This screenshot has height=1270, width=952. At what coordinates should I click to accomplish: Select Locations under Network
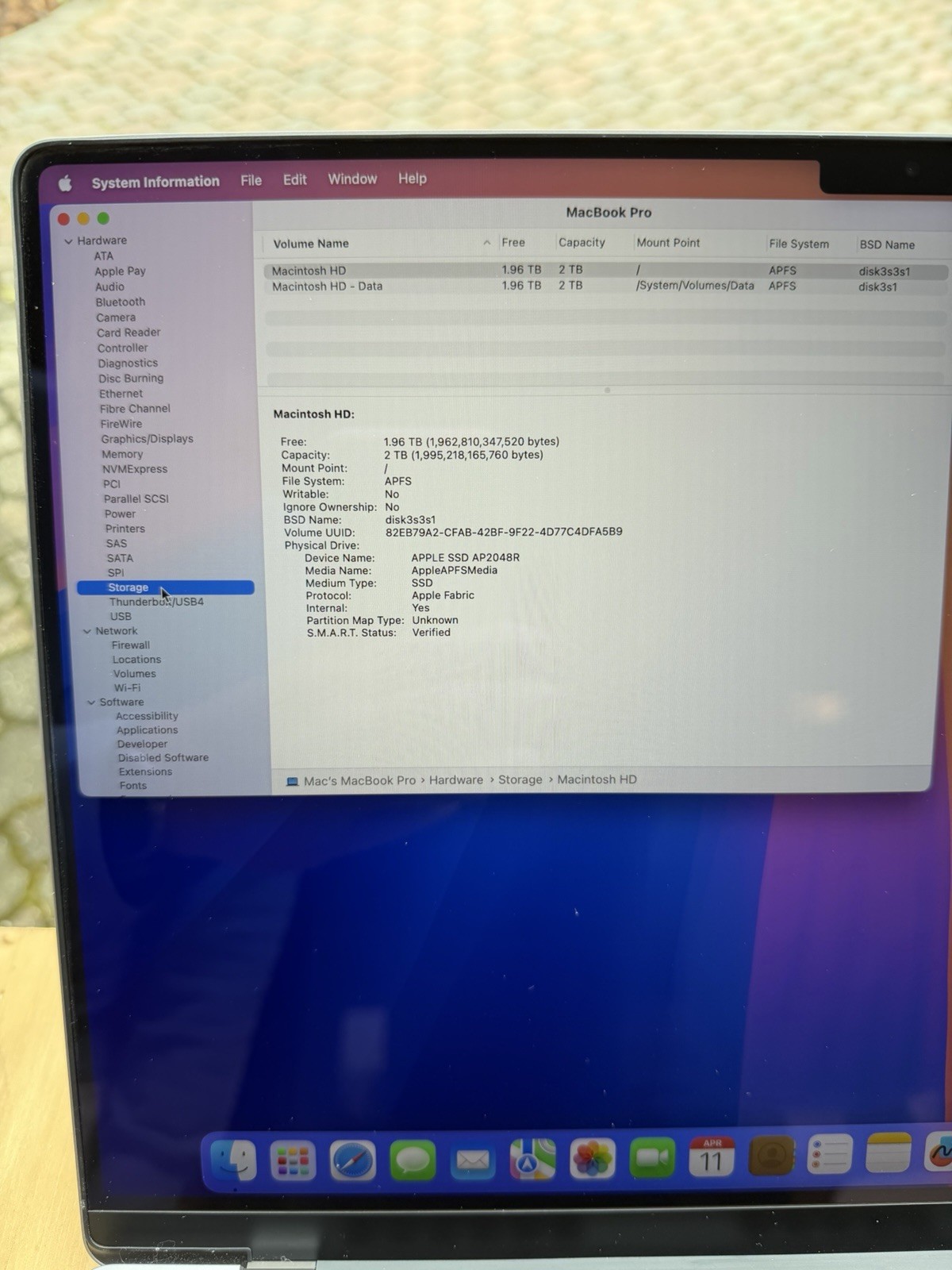pos(136,659)
